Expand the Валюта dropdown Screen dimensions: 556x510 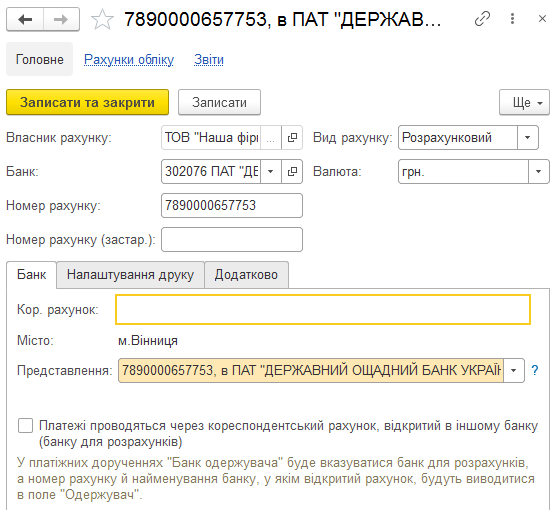click(x=538, y=172)
